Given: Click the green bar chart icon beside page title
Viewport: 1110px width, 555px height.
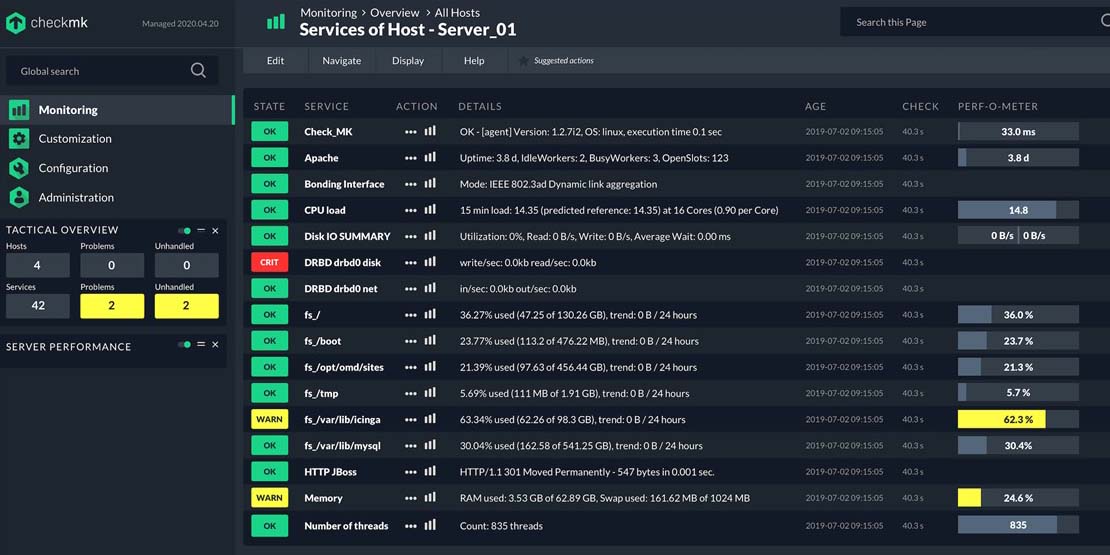Looking at the screenshot, I should (x=275, y=22).
